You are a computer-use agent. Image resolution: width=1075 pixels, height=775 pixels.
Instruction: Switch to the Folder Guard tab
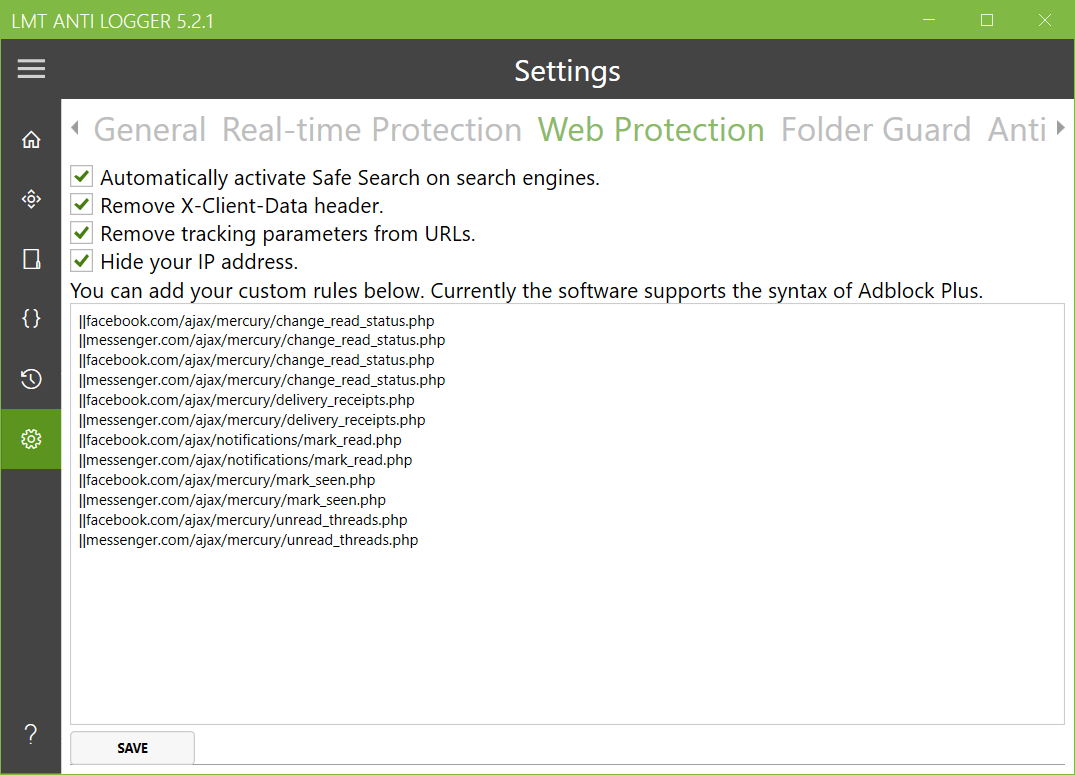pos(875,130)
